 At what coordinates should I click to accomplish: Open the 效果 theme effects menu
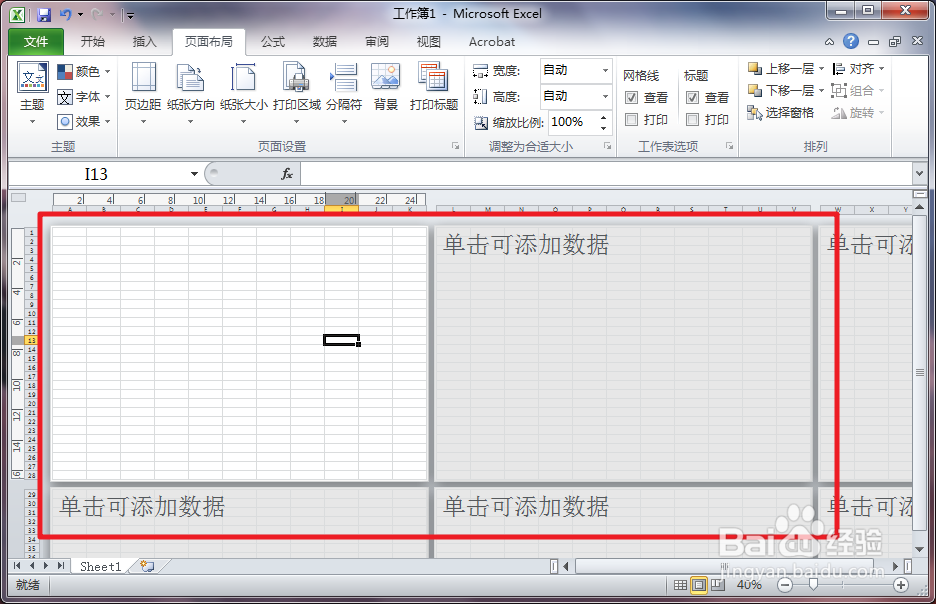[84, 122]
